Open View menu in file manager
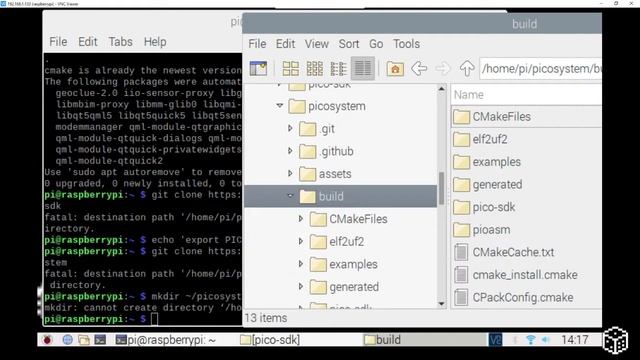Image resolution: width=640 pixels, height=360 pixels. tap(316, 44)
